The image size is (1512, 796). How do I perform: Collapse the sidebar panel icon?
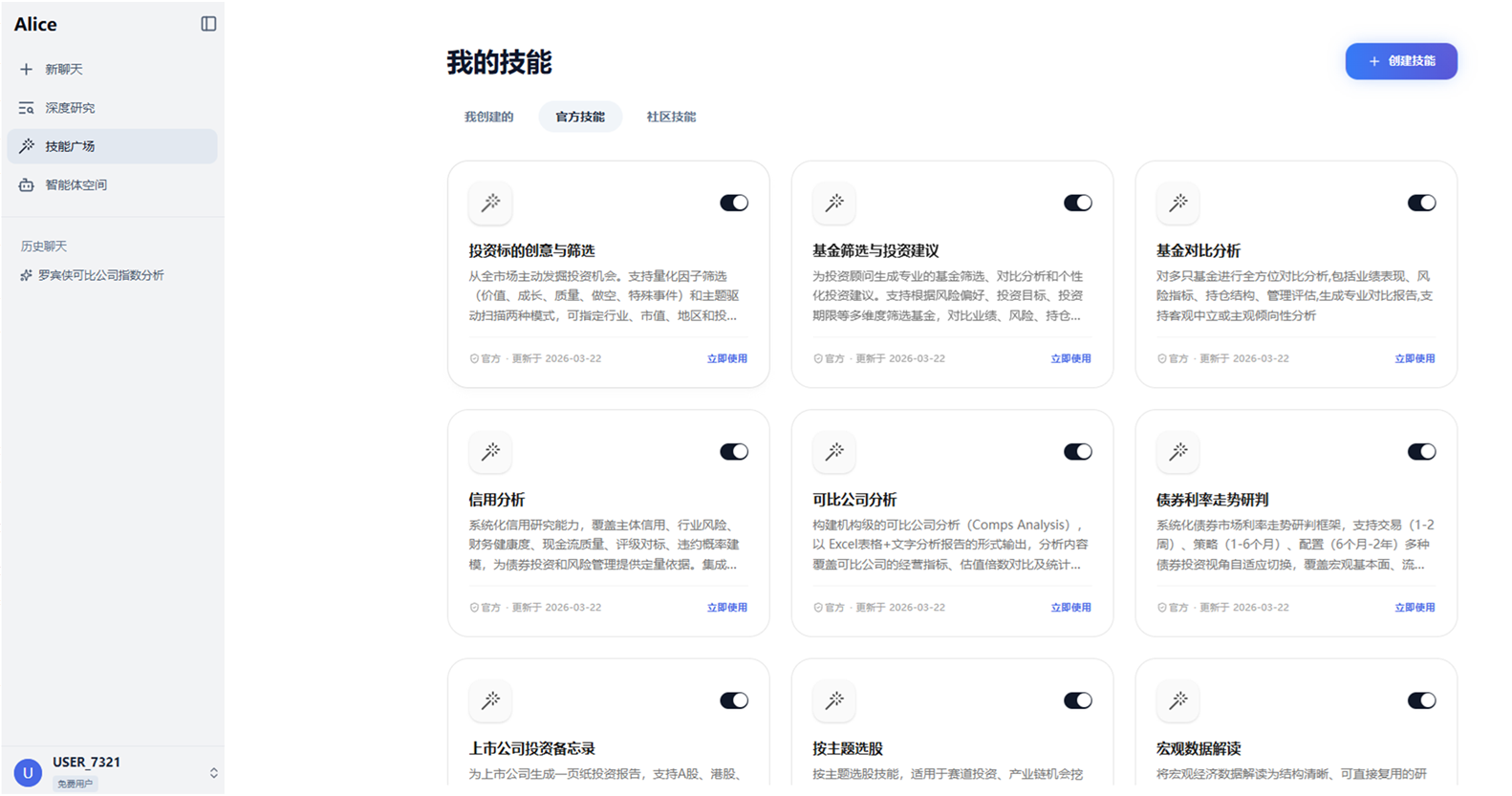point(208,24)
